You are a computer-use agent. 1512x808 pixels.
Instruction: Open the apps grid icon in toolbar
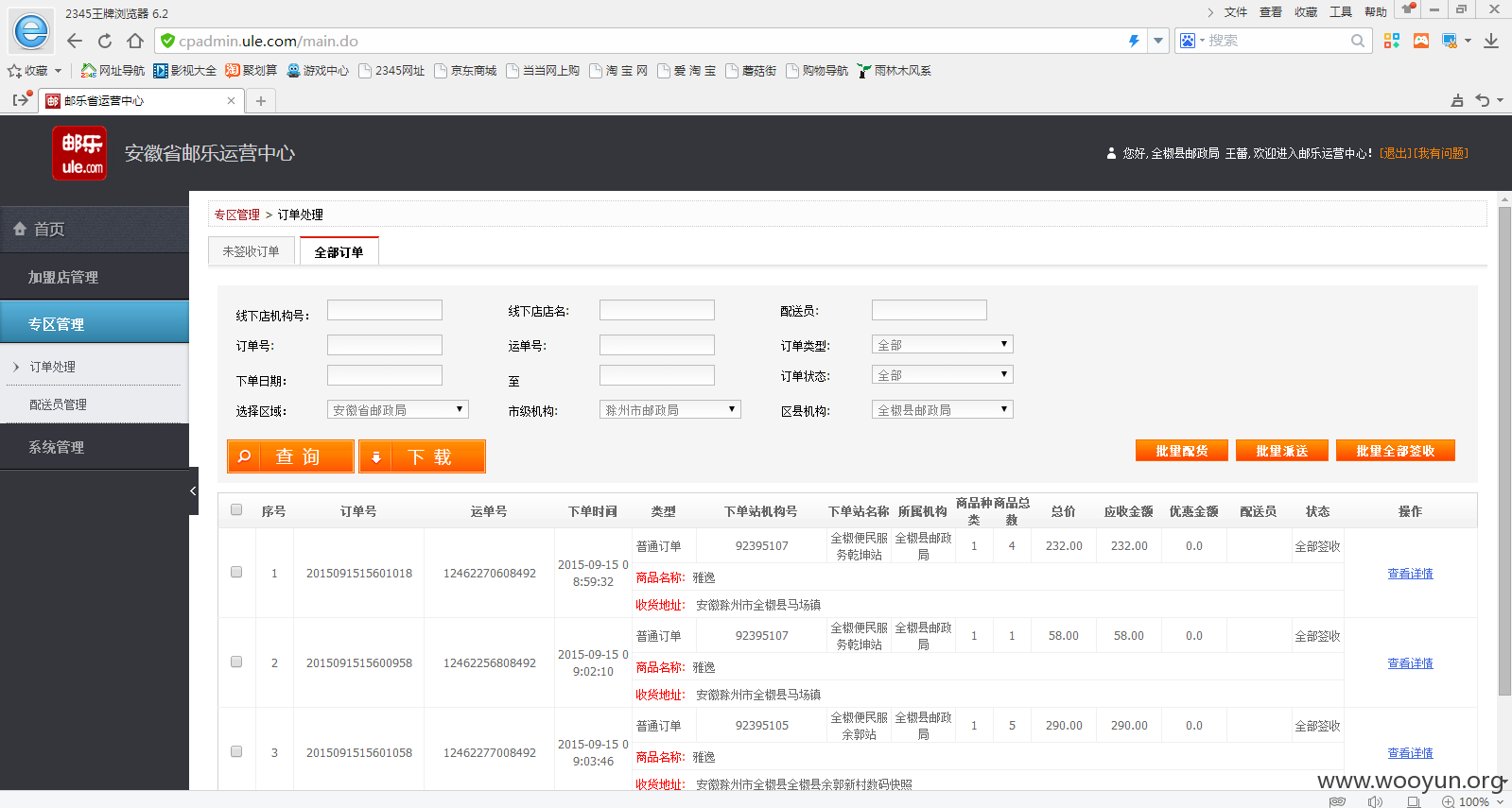click(1392, 41)
